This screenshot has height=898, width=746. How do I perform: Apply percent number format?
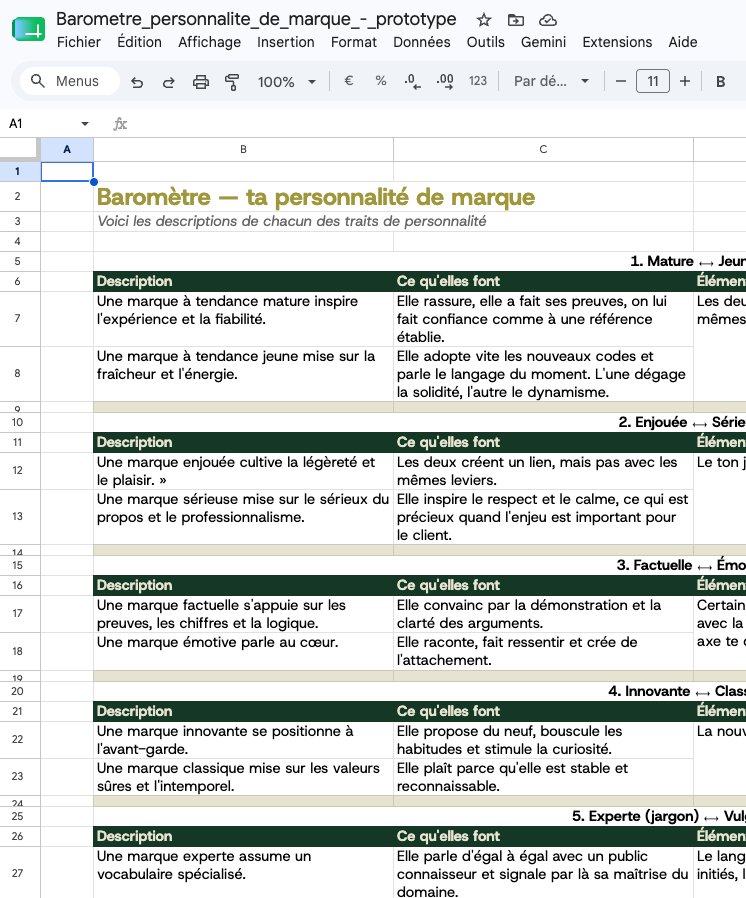(x=381, y=81)
